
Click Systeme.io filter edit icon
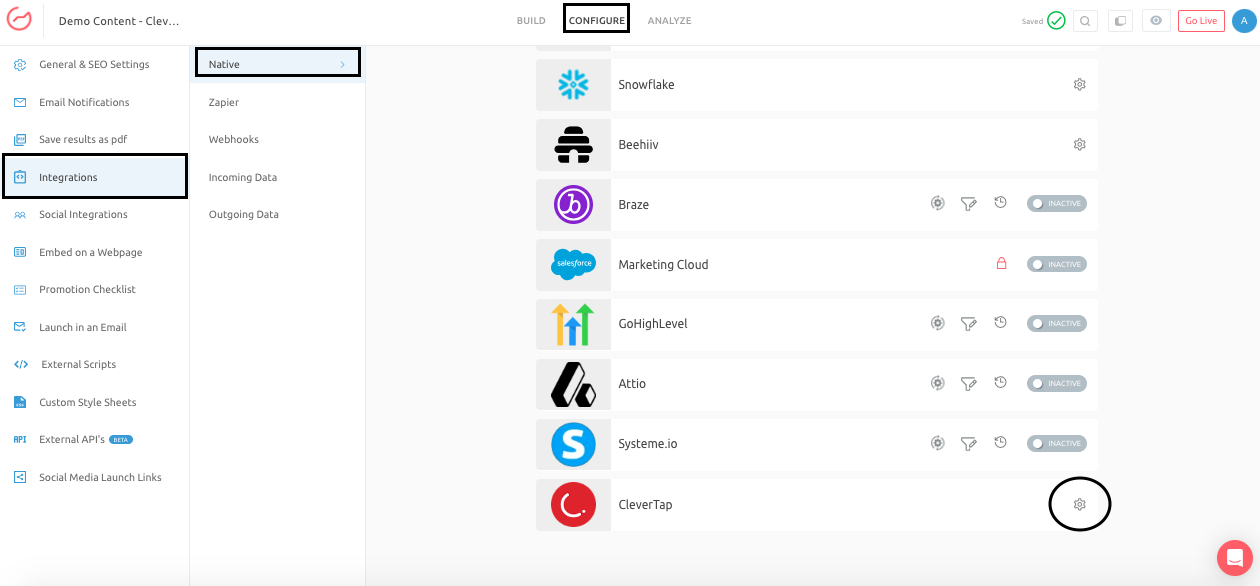pos(968,443)
